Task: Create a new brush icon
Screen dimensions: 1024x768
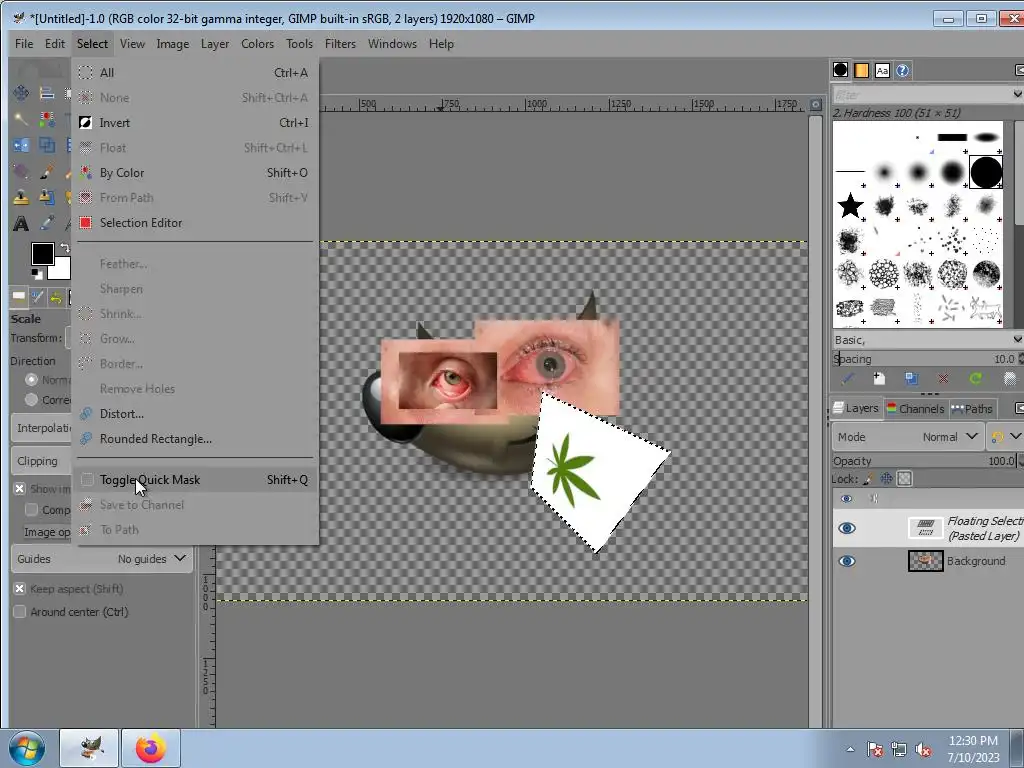Action: 879,379
